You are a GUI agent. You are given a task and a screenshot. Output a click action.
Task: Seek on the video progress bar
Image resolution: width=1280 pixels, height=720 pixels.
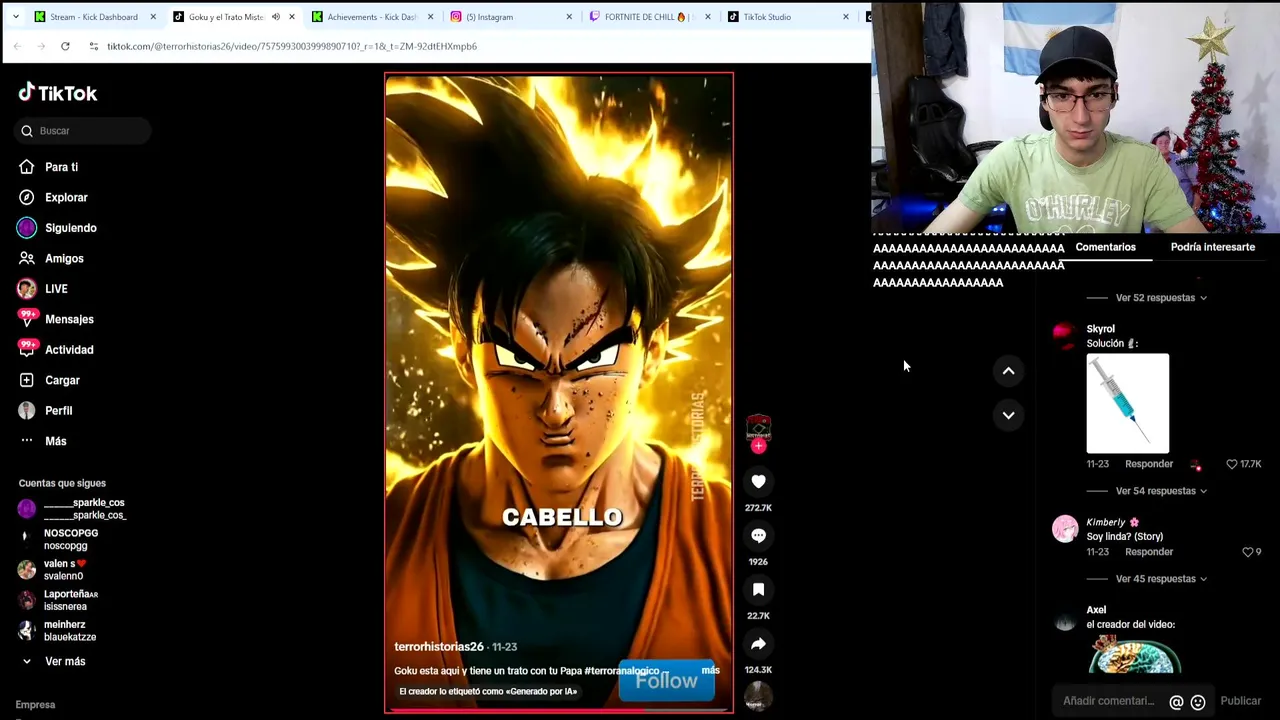559,711
